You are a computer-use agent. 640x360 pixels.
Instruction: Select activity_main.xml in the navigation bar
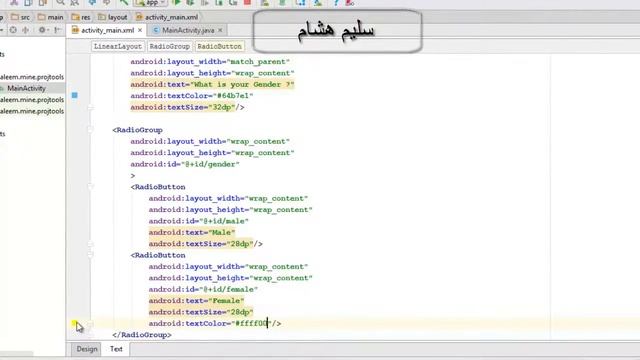click(x=167, y=17)
